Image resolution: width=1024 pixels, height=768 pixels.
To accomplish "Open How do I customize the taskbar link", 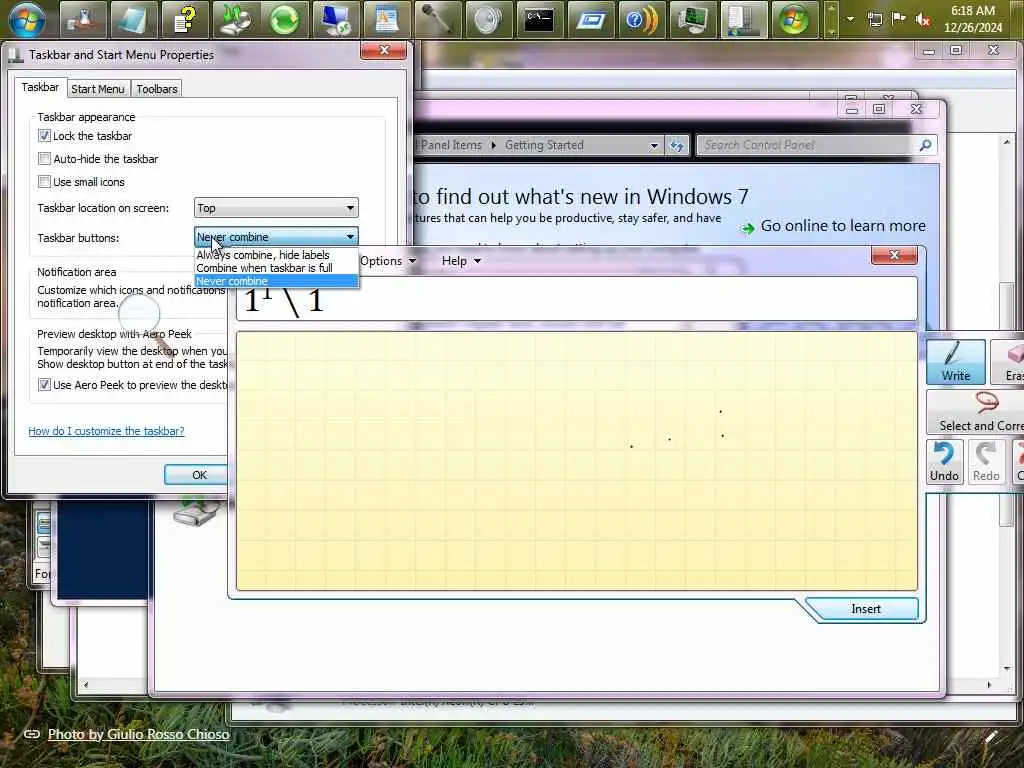I will click(x=106, y=431).
